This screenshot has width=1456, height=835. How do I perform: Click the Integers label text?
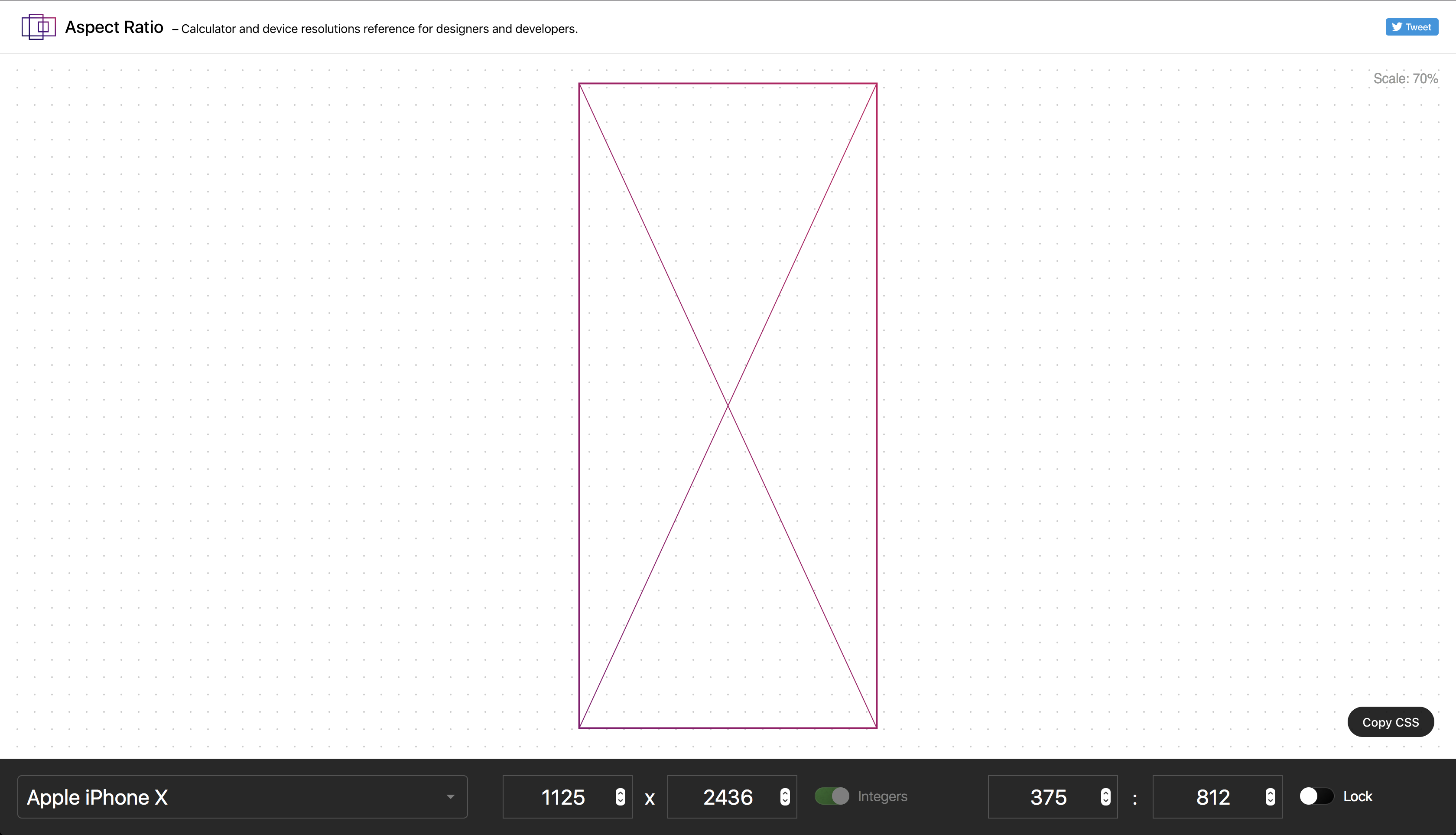[x=882, y=796]
